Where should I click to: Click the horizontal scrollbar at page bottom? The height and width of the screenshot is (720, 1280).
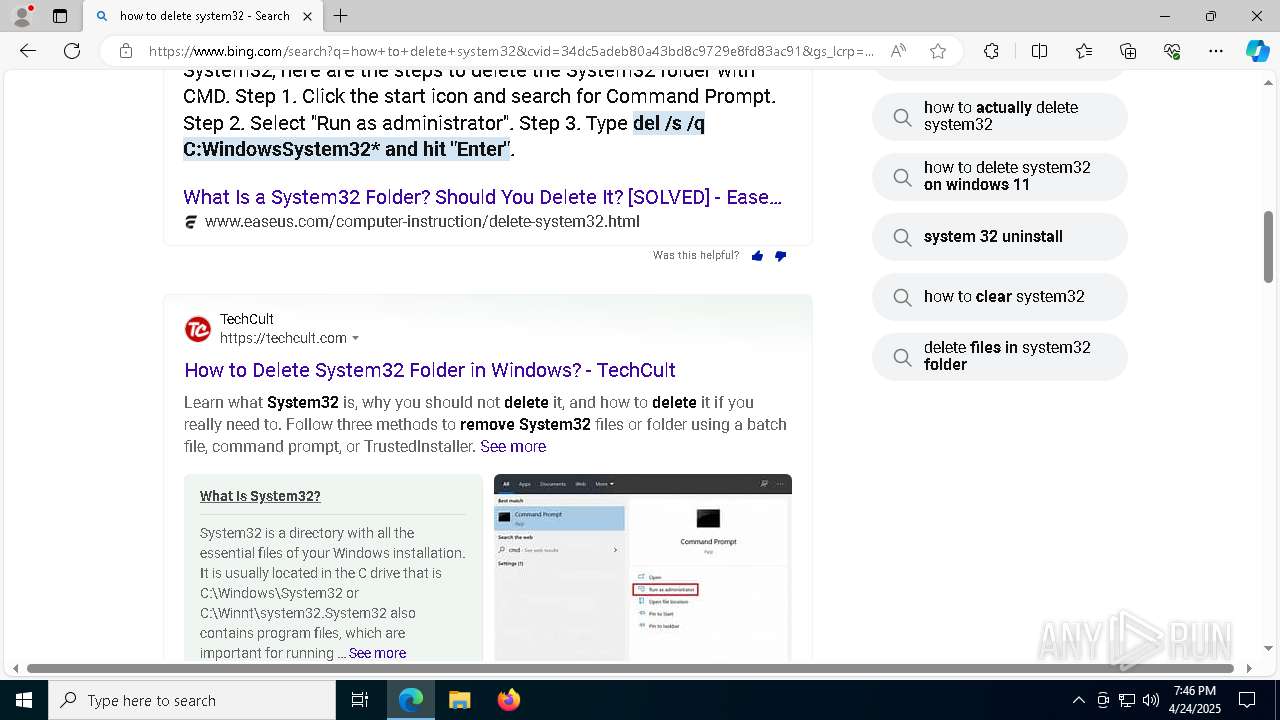[630, 668]
